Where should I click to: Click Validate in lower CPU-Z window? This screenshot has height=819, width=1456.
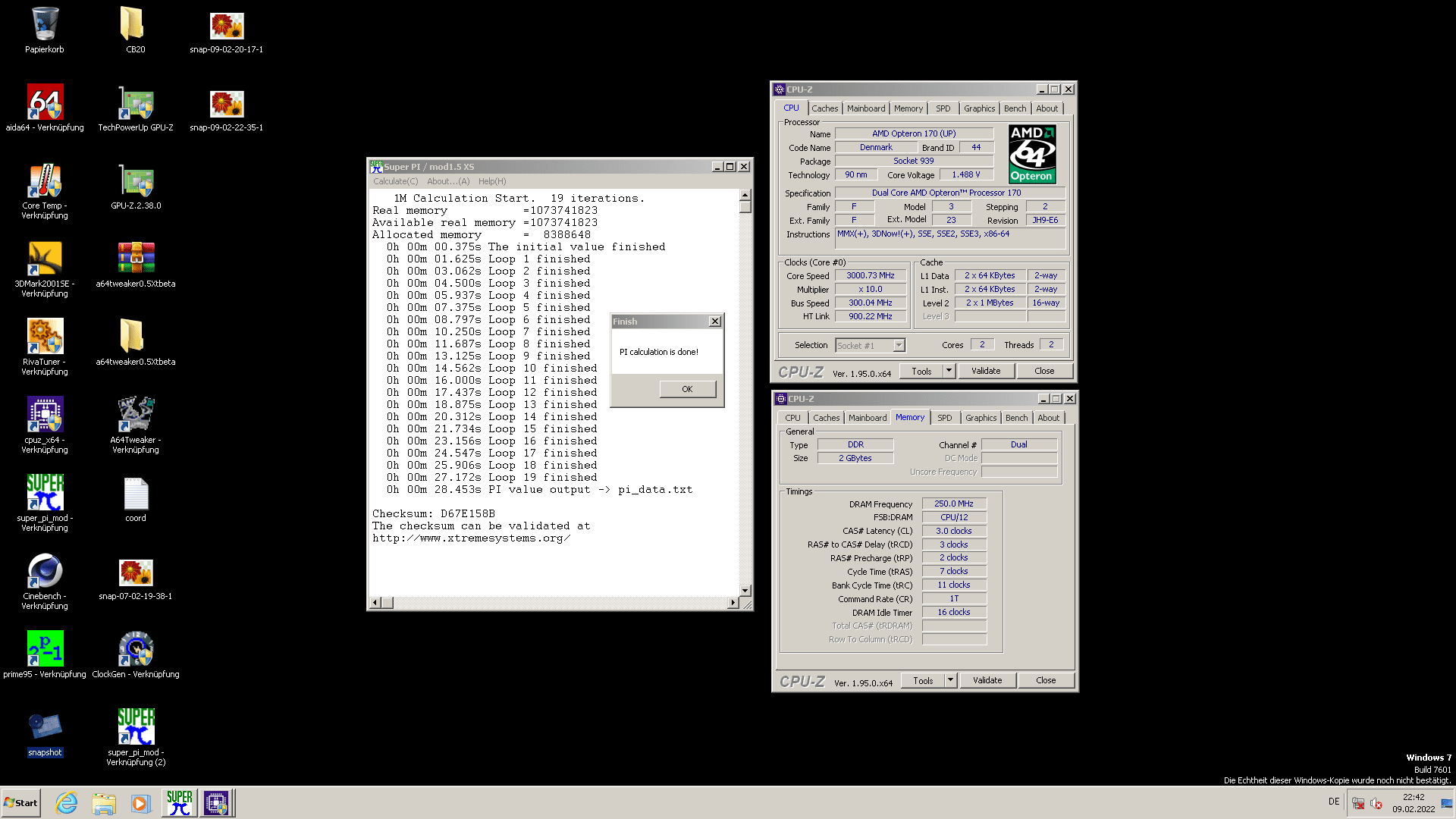(x=987, y=680)
